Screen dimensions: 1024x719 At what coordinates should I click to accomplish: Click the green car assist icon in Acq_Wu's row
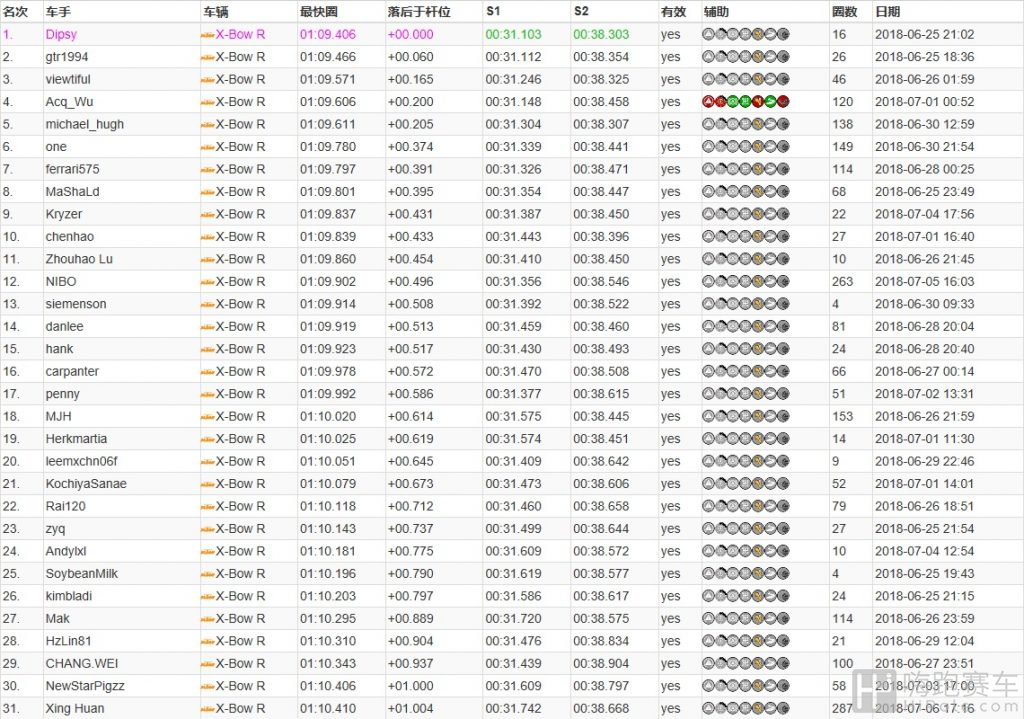[771, 102]
